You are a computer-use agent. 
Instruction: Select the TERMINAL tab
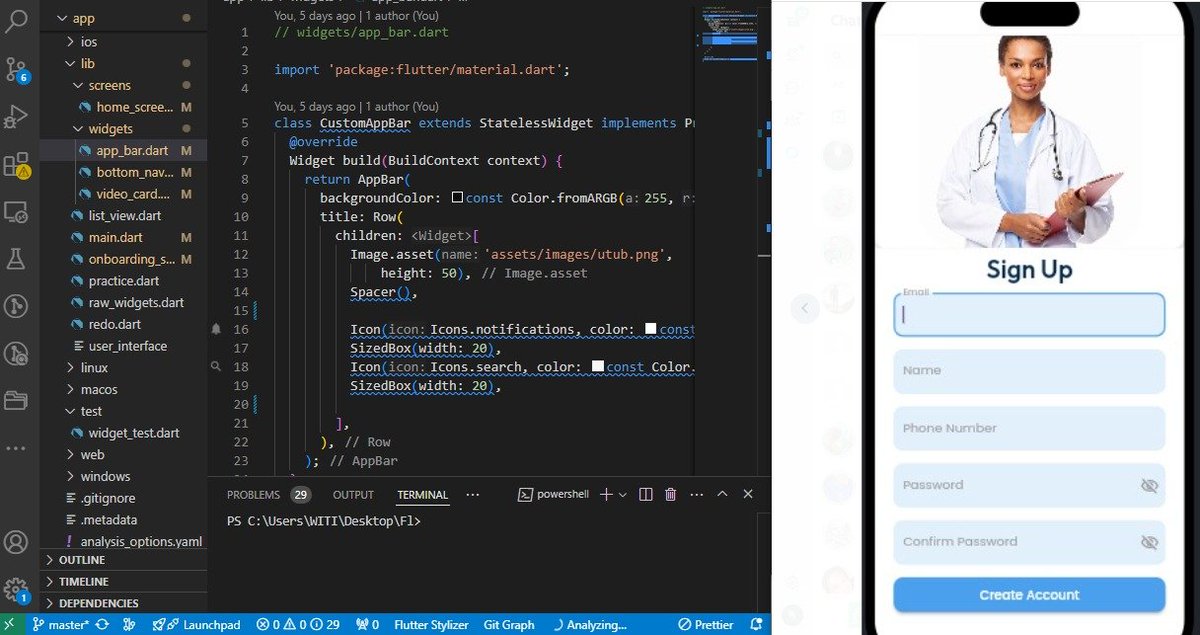coord(423,495)
